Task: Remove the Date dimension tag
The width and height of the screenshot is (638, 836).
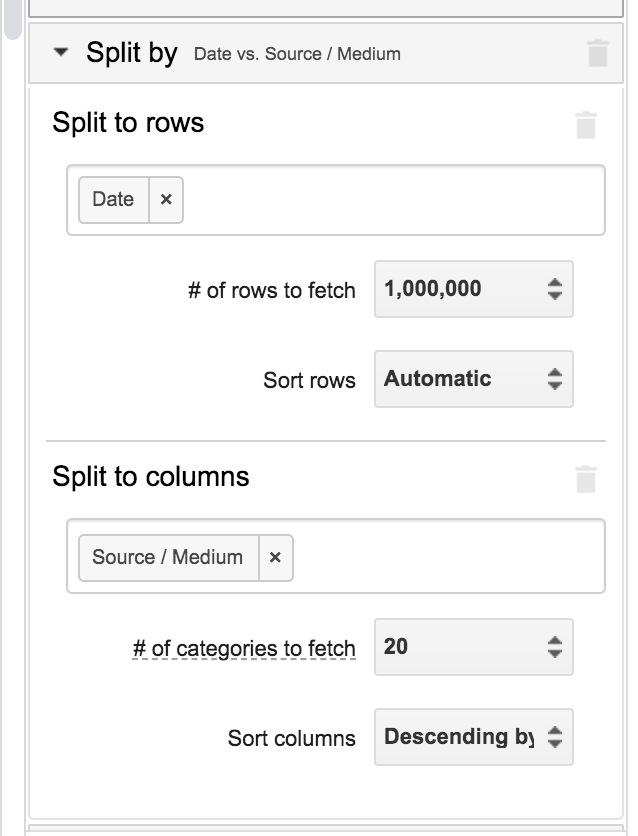Action: tap(166, 199)
